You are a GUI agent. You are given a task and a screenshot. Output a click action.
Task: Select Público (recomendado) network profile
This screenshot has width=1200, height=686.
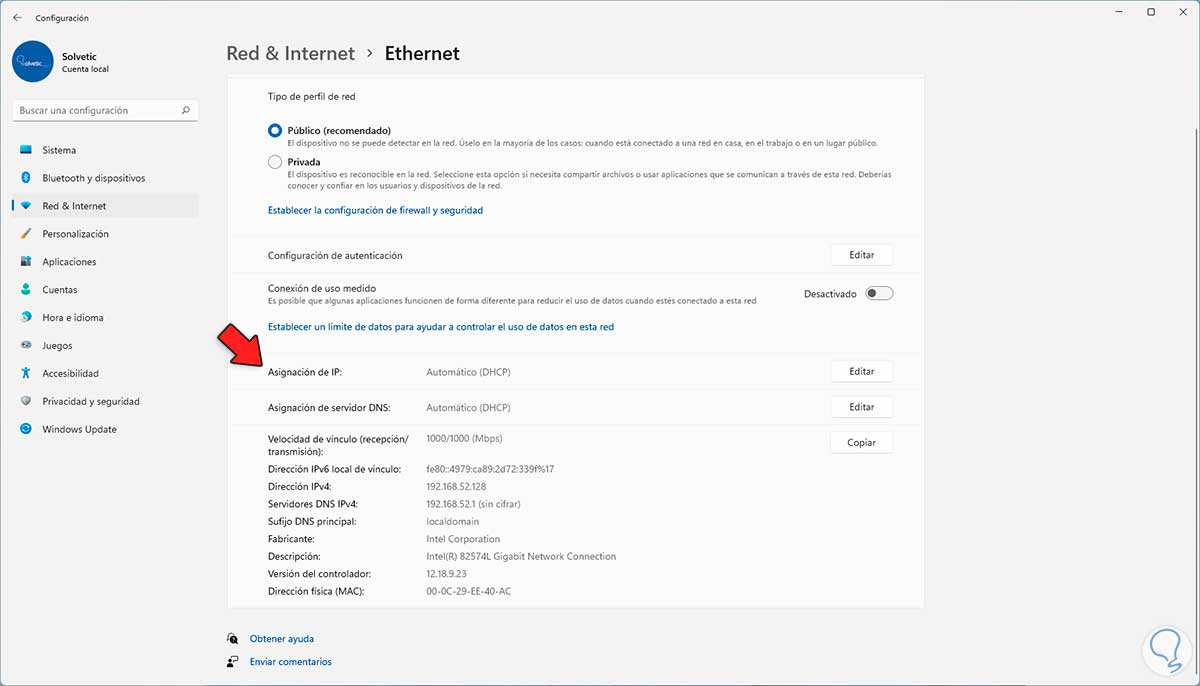(275, 131)
